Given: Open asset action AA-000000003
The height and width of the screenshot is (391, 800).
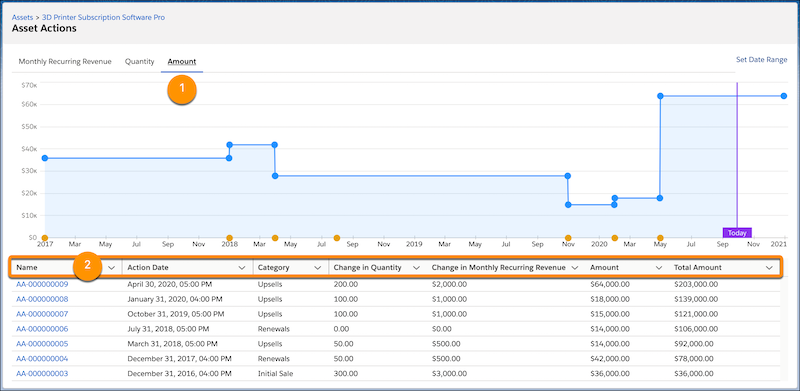Looking at the screenshot, I should click(42, 374).
